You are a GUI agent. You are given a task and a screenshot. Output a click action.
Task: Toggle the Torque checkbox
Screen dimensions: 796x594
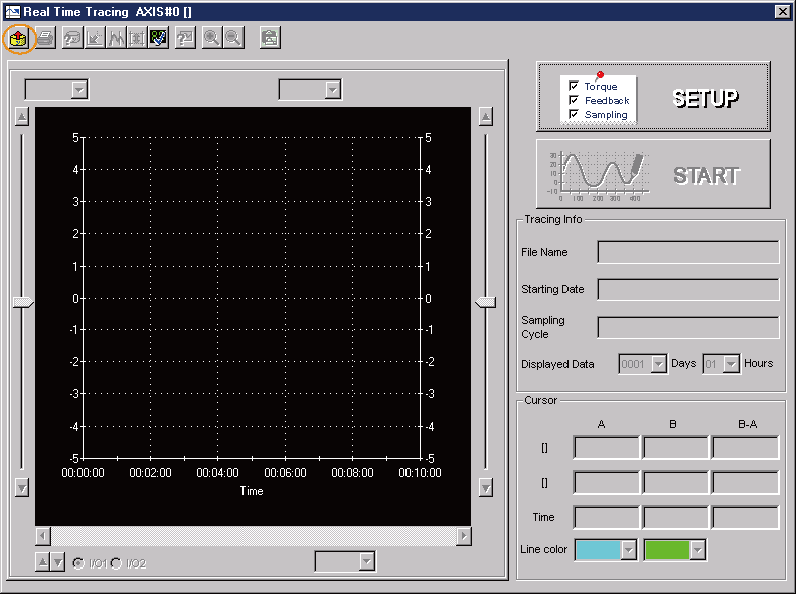[574, 87]
